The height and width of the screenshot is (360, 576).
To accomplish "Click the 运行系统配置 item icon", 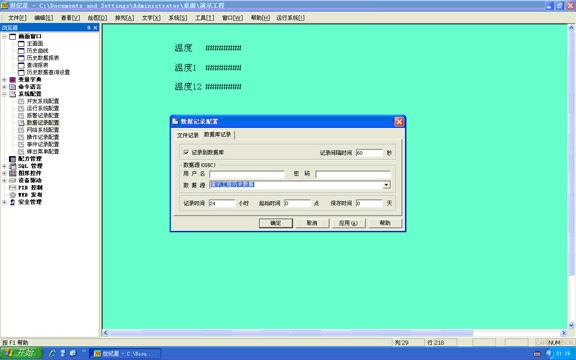I will (x=21, y=108).
